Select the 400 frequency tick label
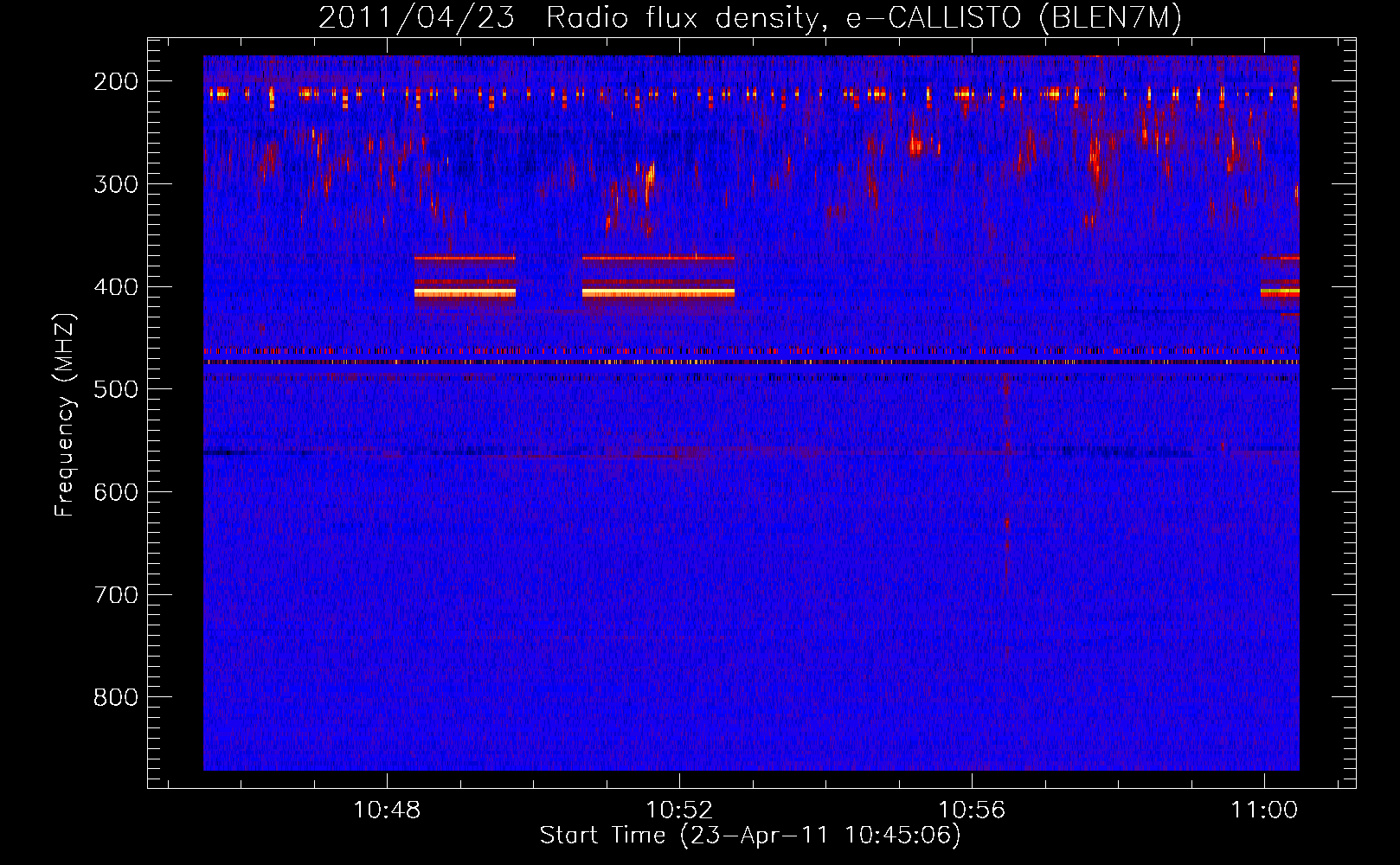Viewport: 1400px width, 865px height. coord(116,287)
